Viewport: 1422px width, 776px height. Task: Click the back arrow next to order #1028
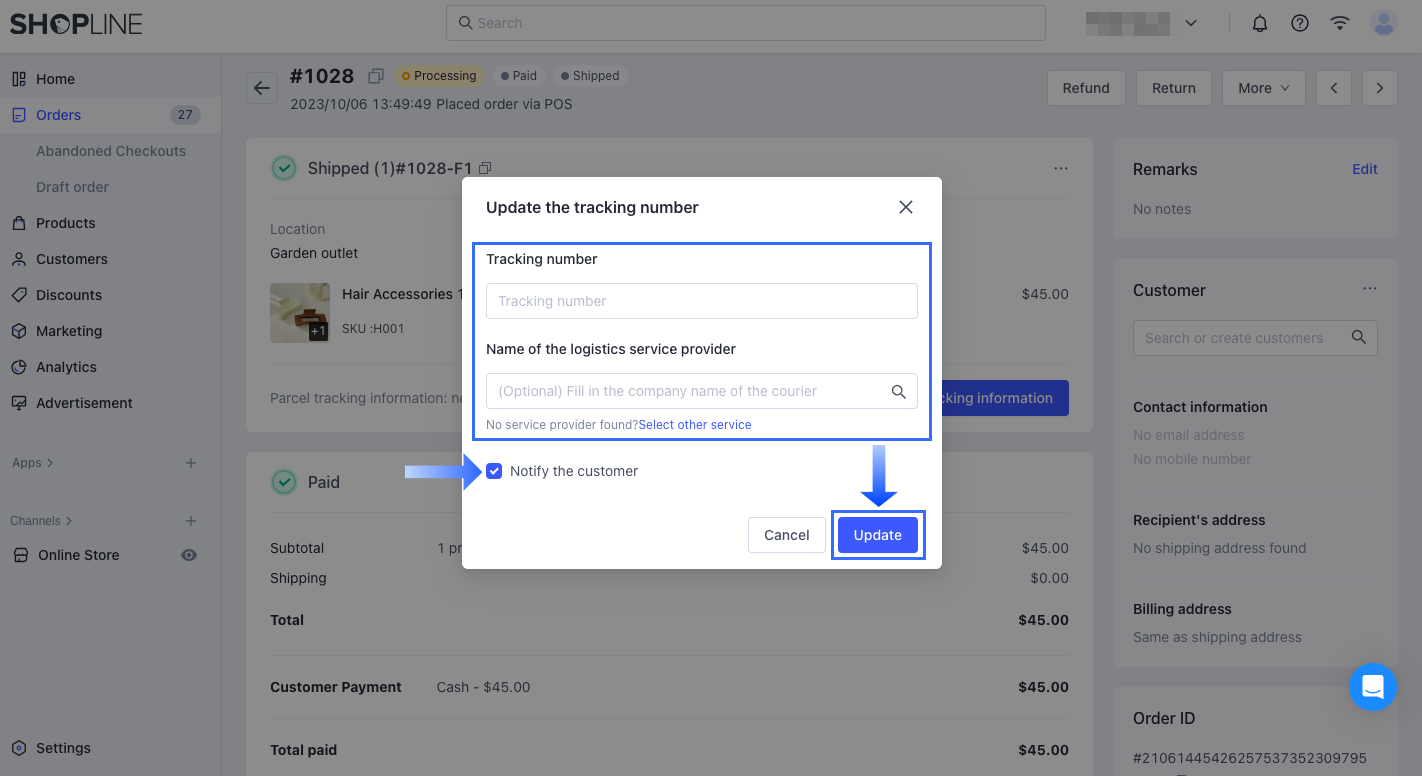[261, 88]
